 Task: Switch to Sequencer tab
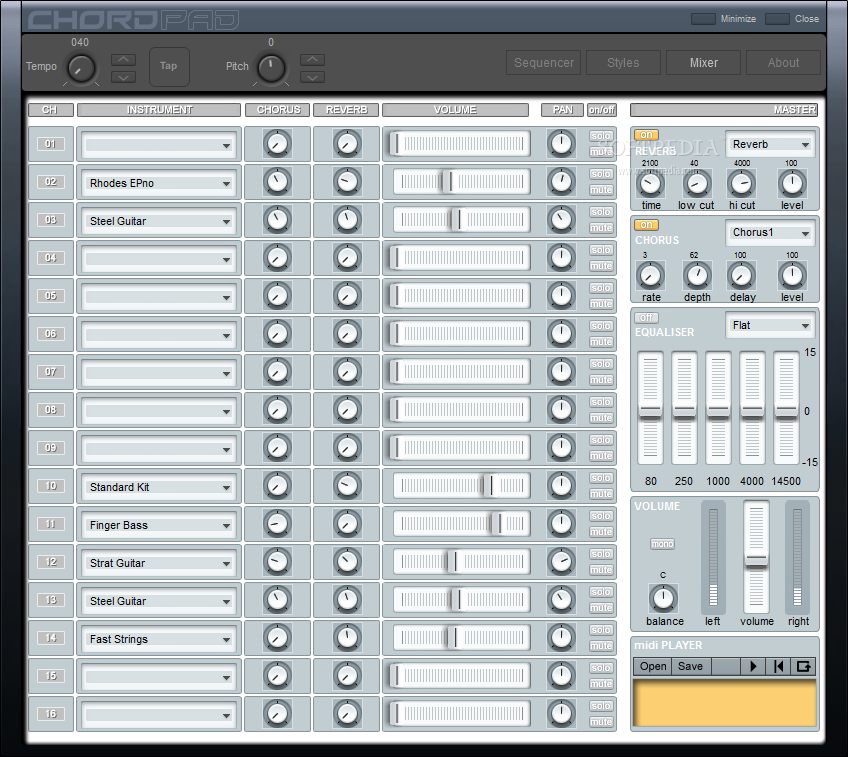tap(544, 63)
